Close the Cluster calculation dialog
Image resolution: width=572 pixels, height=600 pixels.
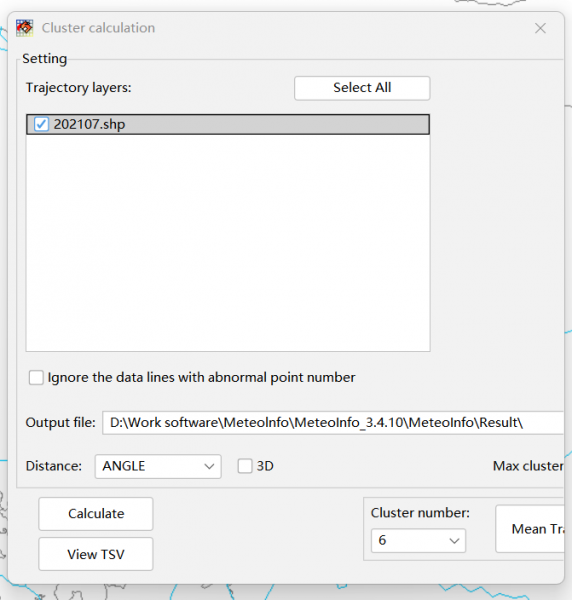point(540,28)
